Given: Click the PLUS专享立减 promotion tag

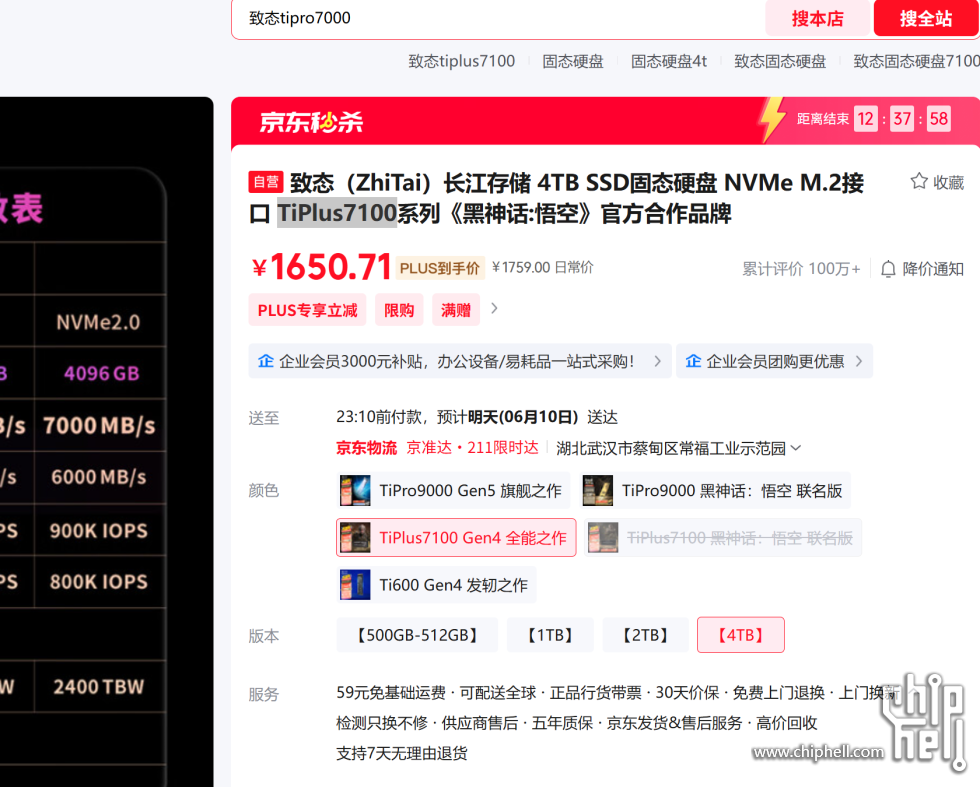Looking at the screenshot, I should [x=308, y=310].
